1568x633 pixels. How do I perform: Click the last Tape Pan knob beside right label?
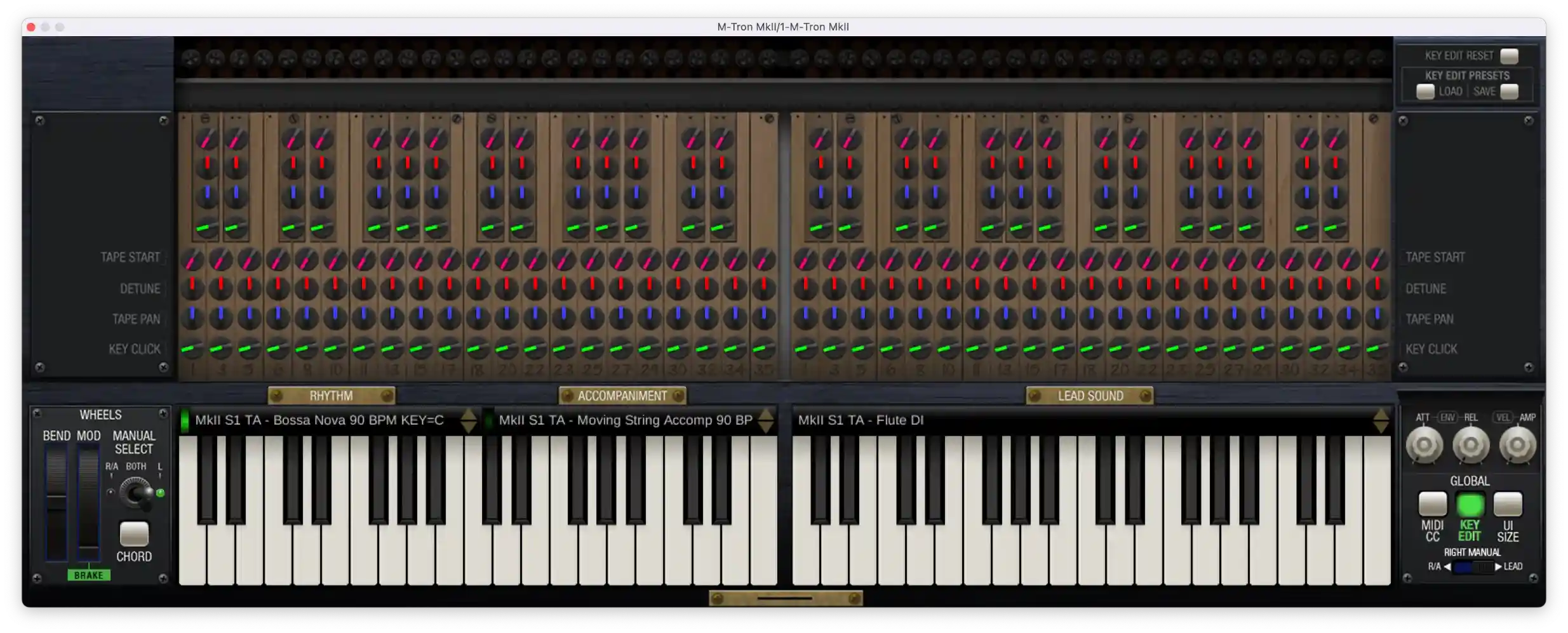[x=1377, y=317]
